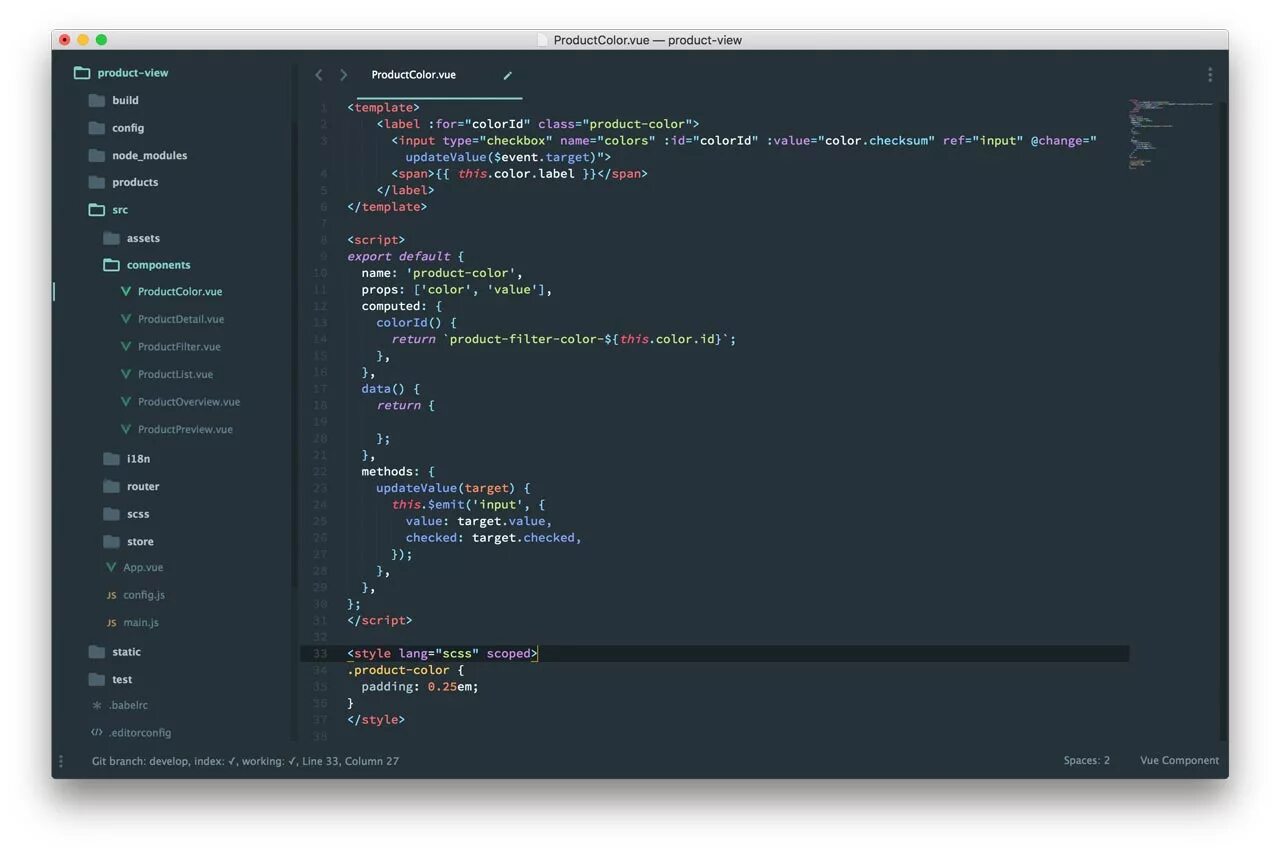The image size is (1280, 852).
Task: Click the JS icon beside config.js
Action: tap(111, 595)
